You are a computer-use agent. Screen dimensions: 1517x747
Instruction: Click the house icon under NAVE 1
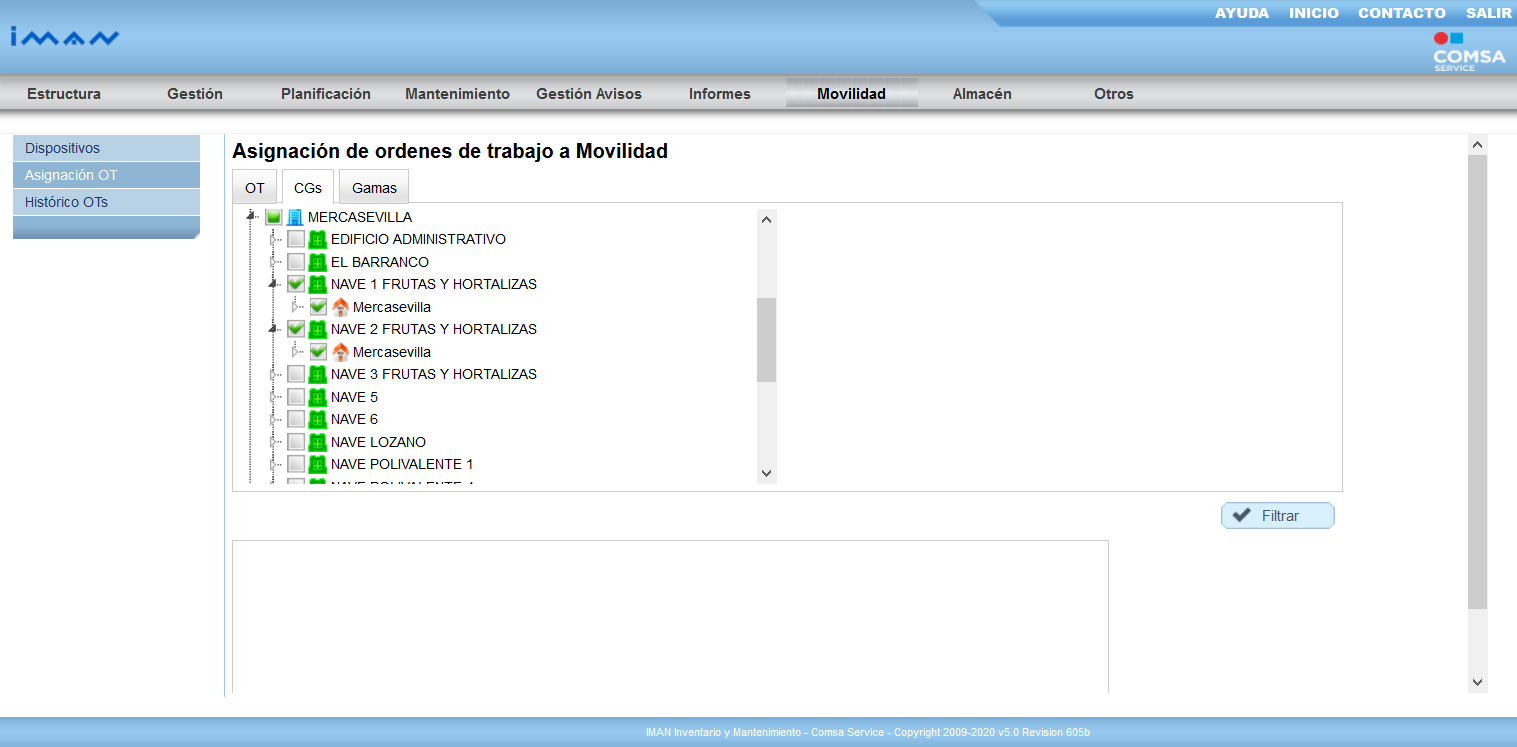coord(340,307)
